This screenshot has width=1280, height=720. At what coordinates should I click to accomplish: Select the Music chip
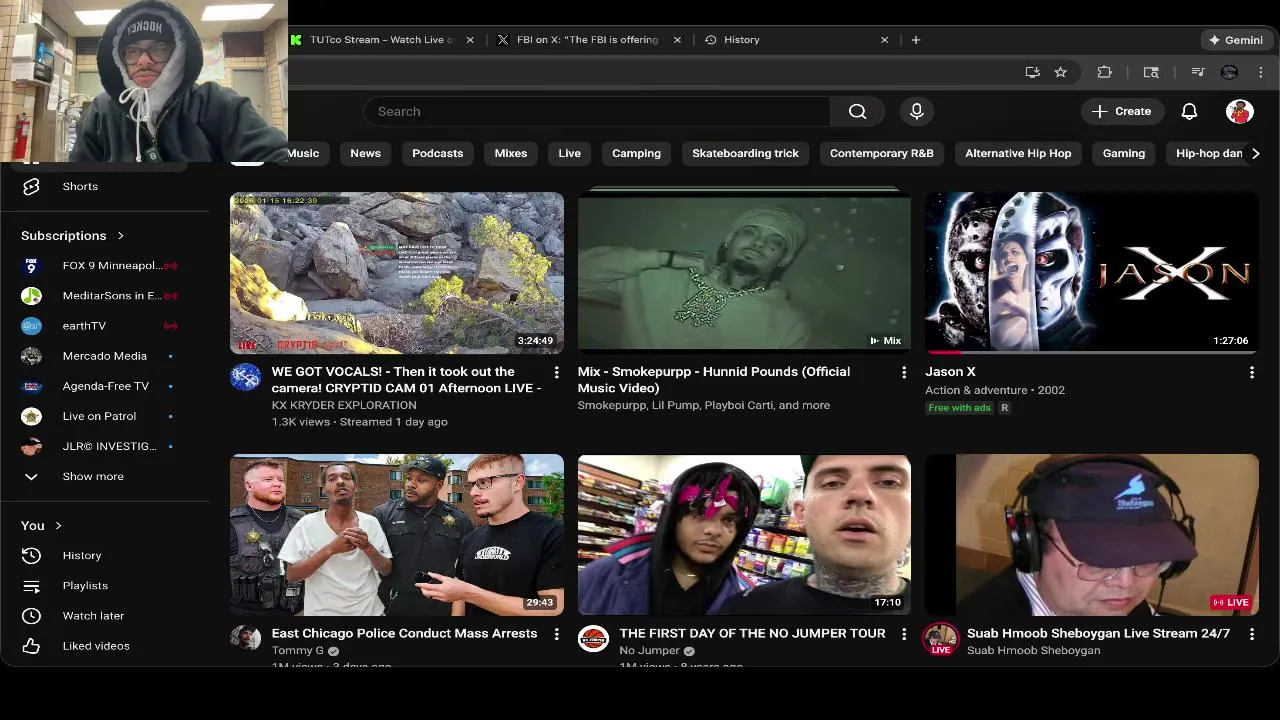click(303, 153)
